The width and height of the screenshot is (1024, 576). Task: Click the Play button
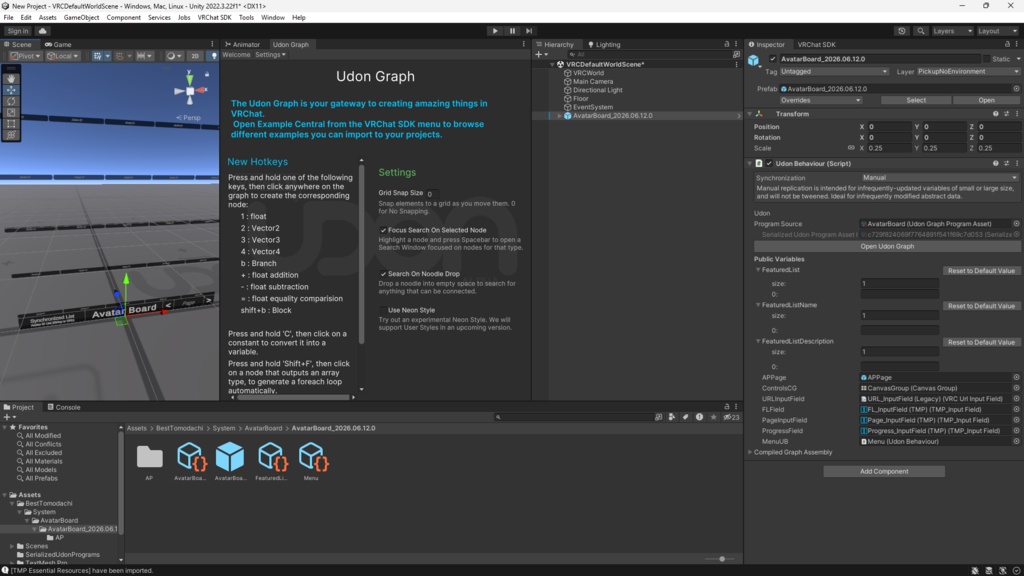pos(495,31)
